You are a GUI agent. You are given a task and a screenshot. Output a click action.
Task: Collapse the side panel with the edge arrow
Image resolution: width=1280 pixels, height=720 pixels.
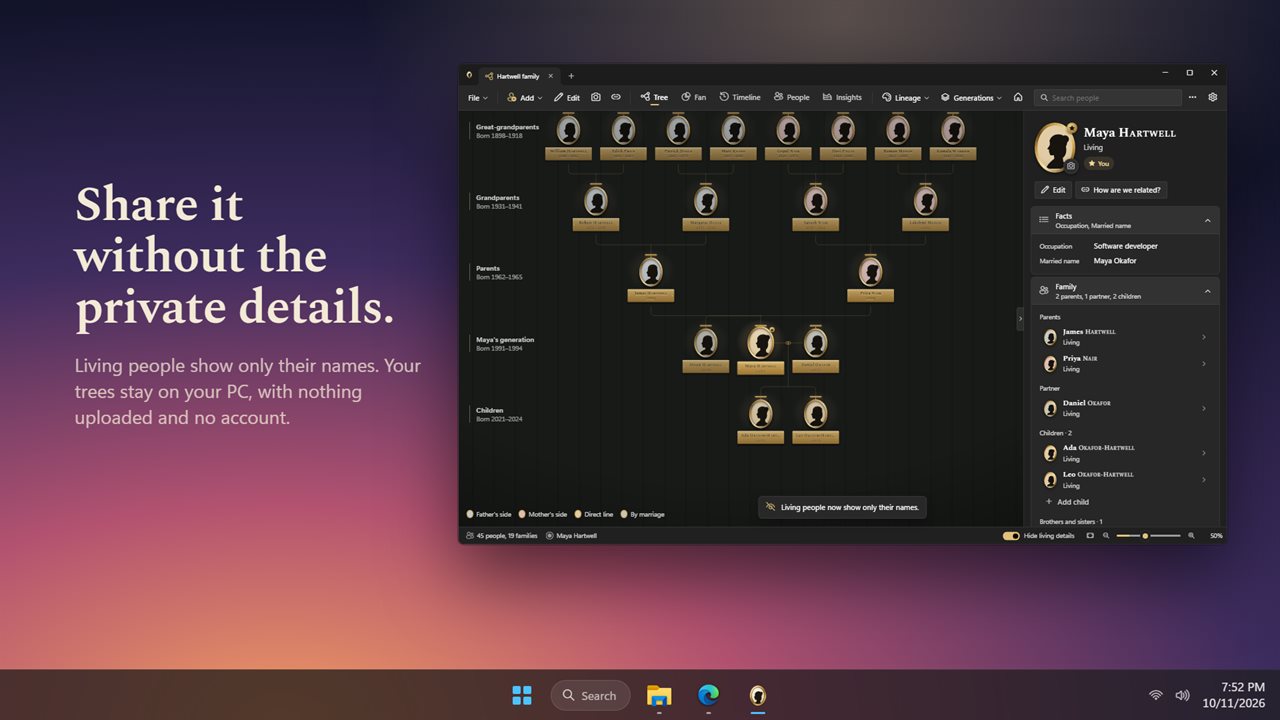coord(1020,318)
